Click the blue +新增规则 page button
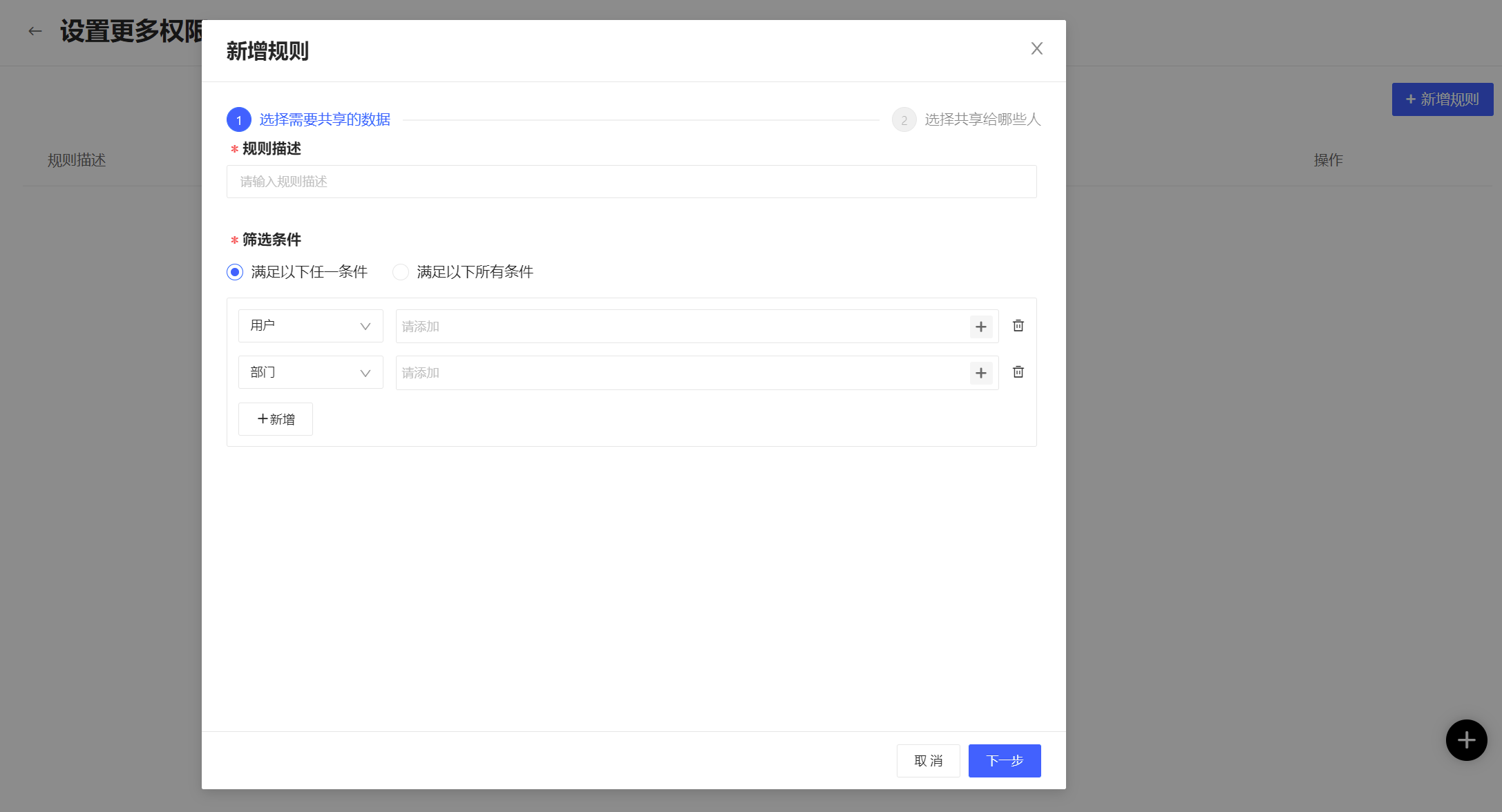 pos(1442,99)
